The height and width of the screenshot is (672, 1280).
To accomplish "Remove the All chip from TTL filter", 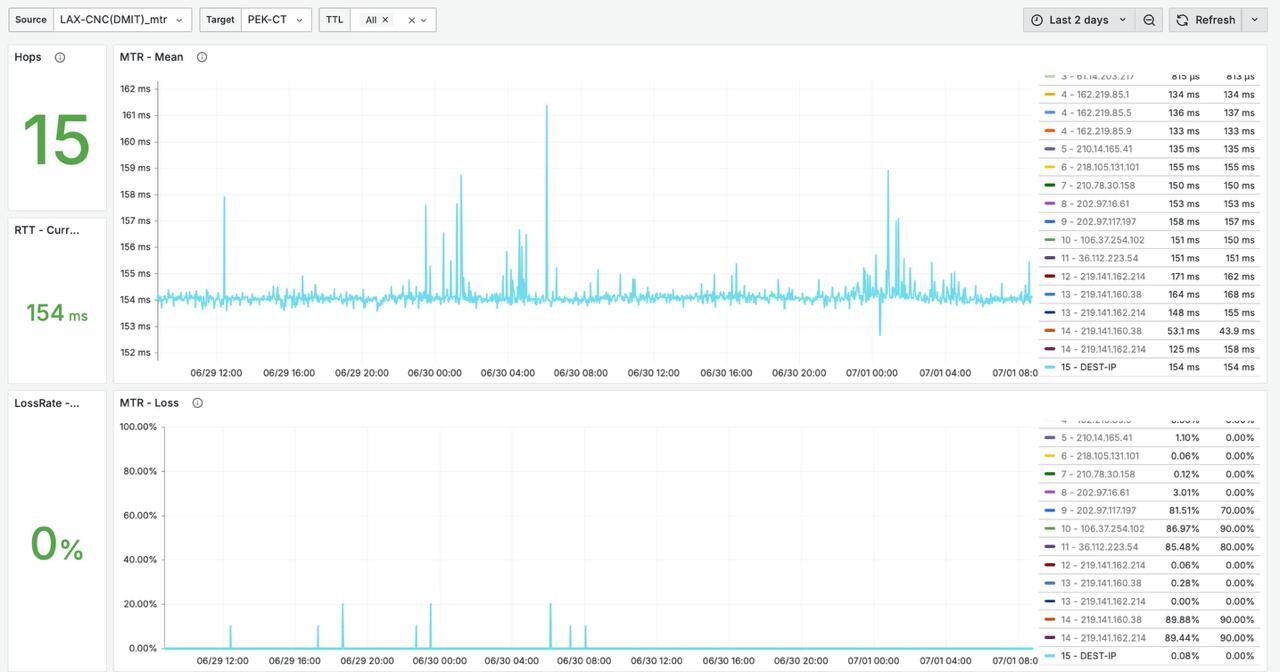I will (386, 20).
